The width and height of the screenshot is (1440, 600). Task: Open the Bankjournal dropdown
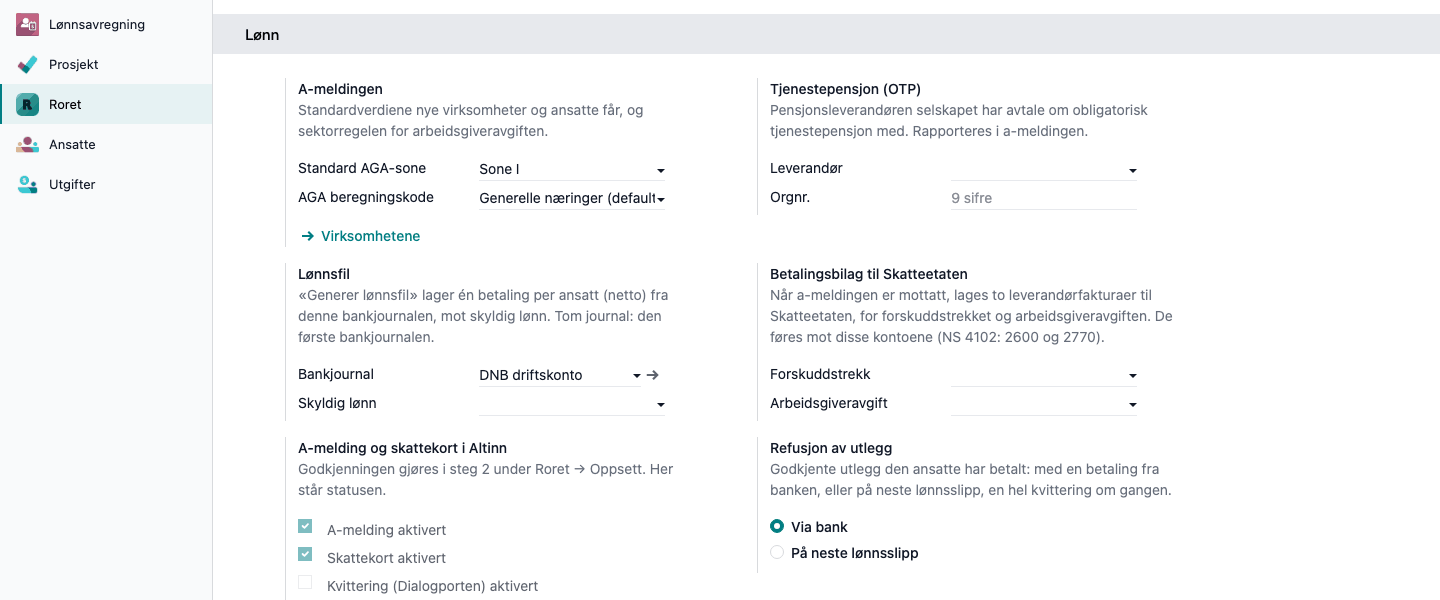point(560,375)
